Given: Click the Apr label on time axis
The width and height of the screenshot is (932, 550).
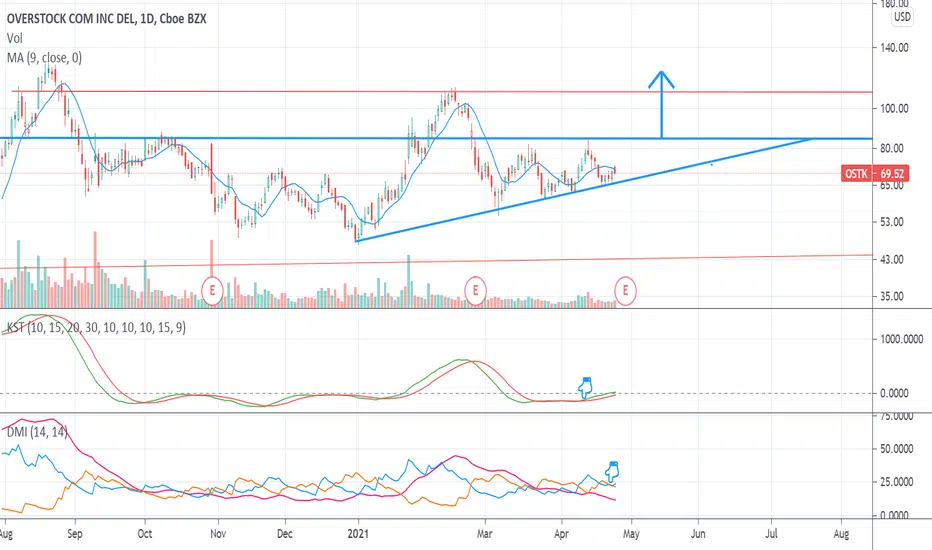Looking at the screenshot, I should (x=562, y=533).
